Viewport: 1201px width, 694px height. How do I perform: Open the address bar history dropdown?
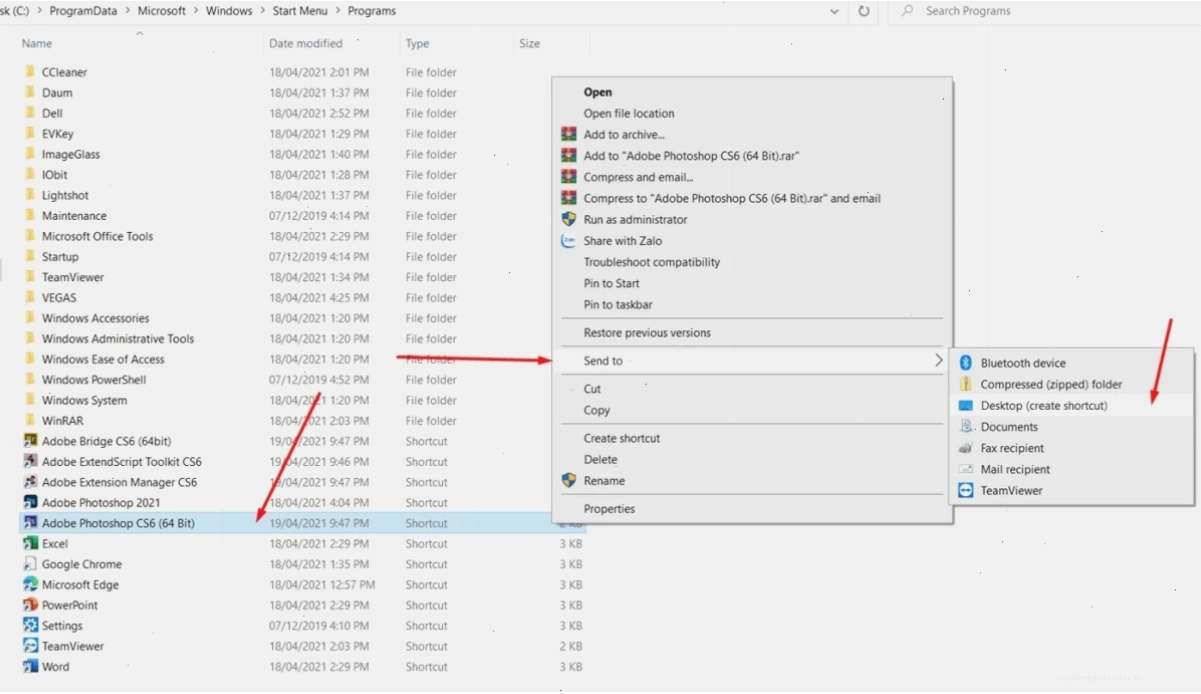click(x=835, y=11)
